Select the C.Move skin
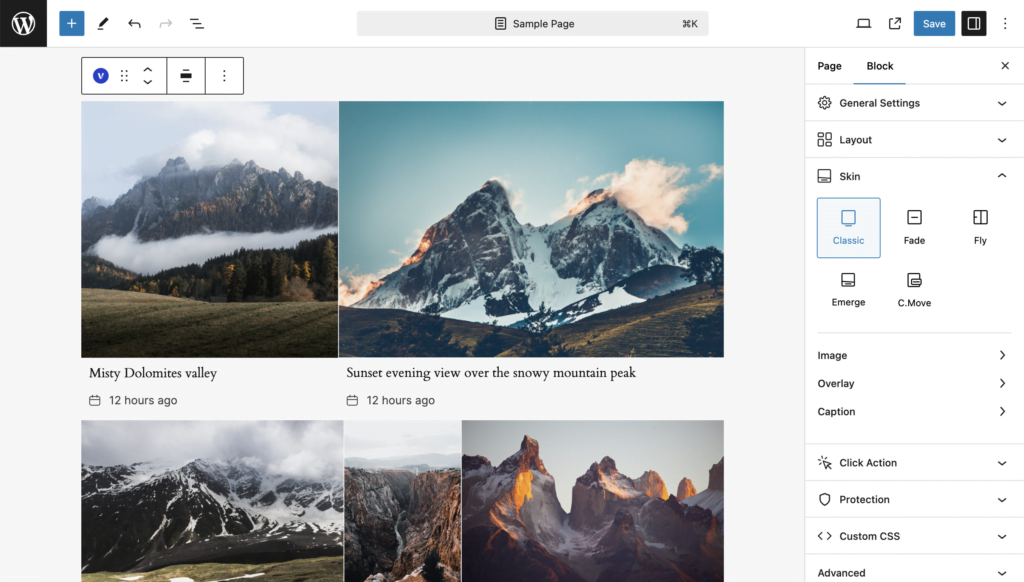The width and height of the screenshot is (1024, 582). (914, 290)
